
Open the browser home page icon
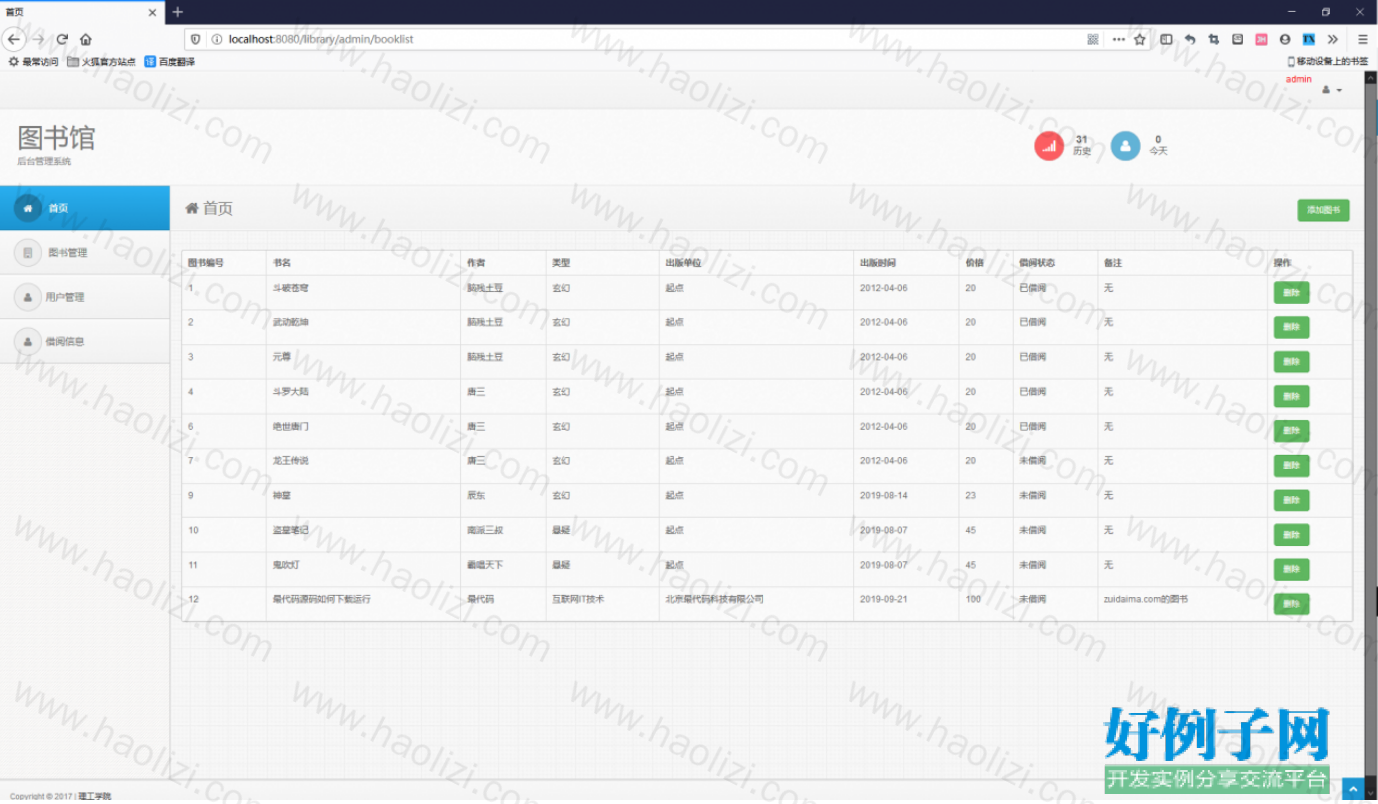86,39
